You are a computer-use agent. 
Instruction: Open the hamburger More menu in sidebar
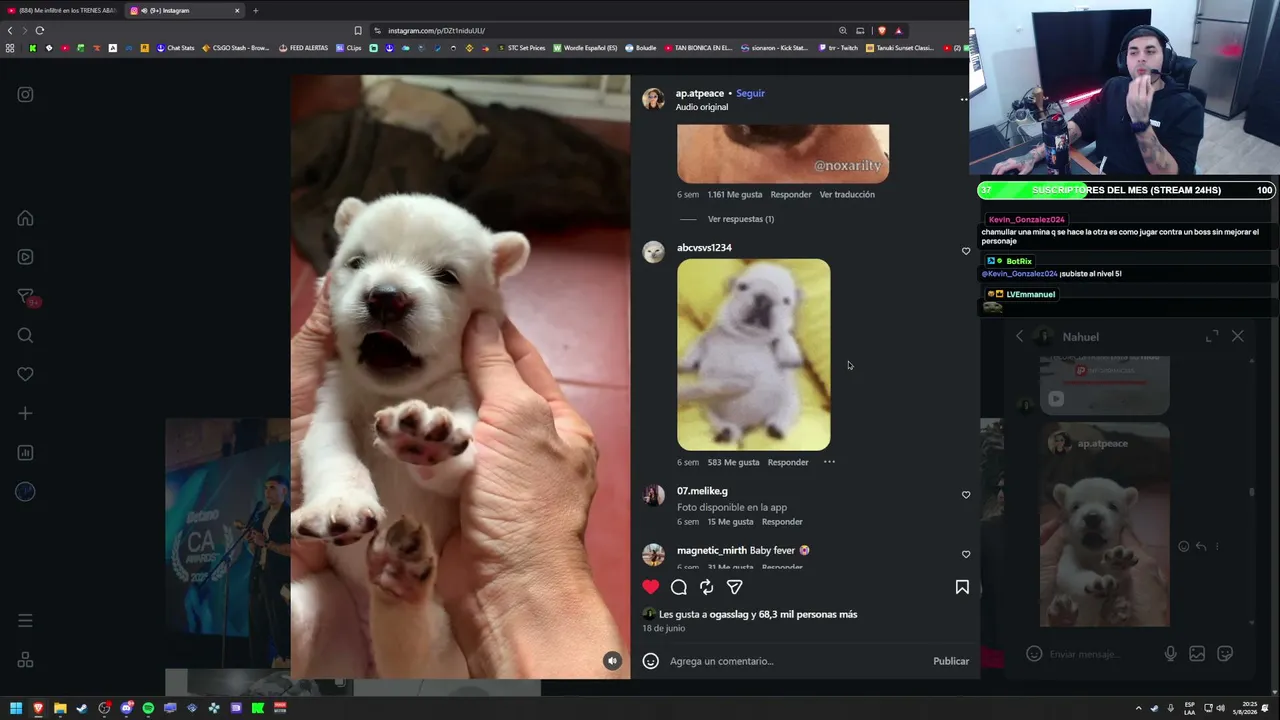(x=25, y=621)
